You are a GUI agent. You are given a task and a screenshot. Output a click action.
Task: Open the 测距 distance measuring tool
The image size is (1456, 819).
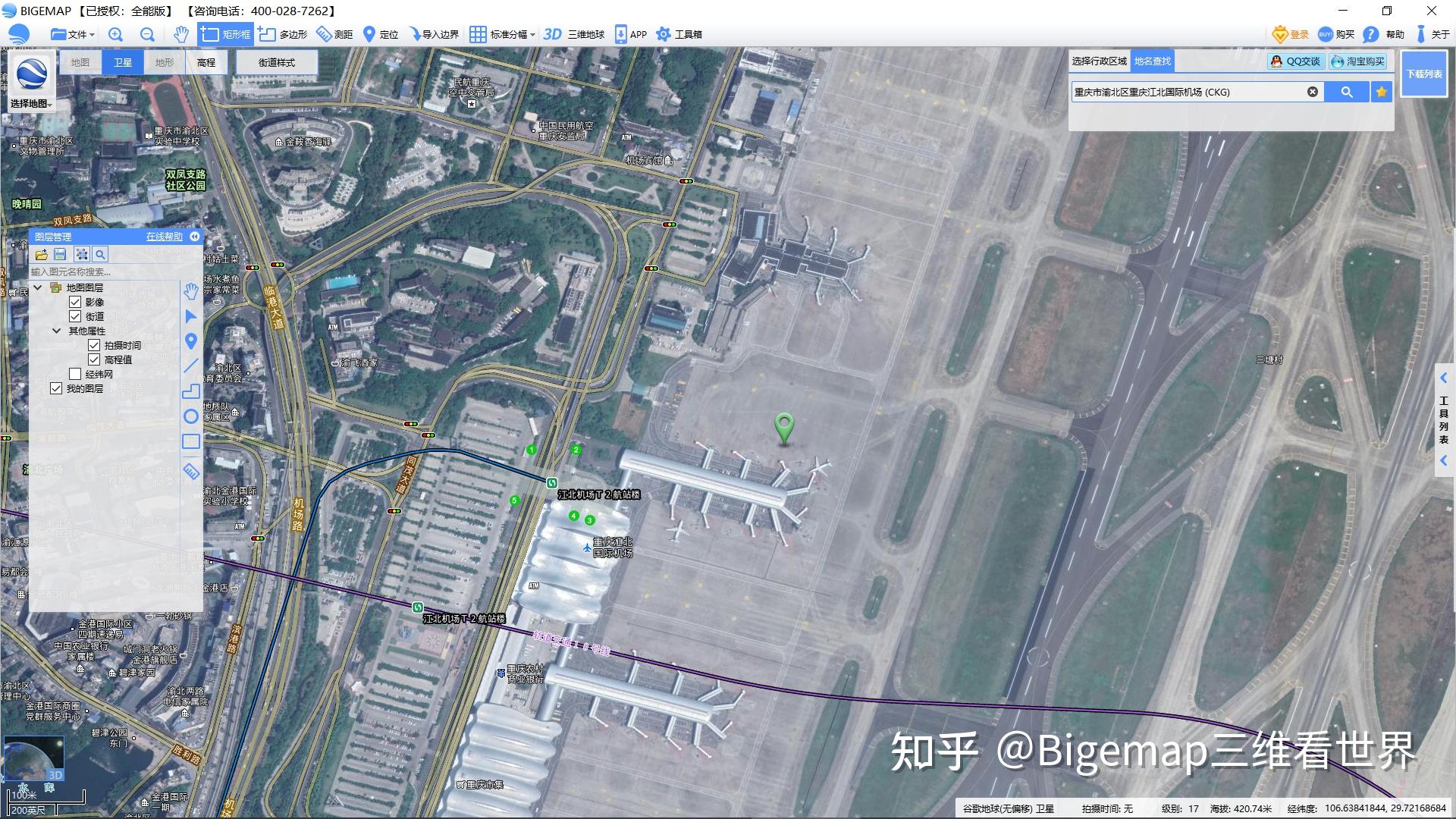[334, 34]
